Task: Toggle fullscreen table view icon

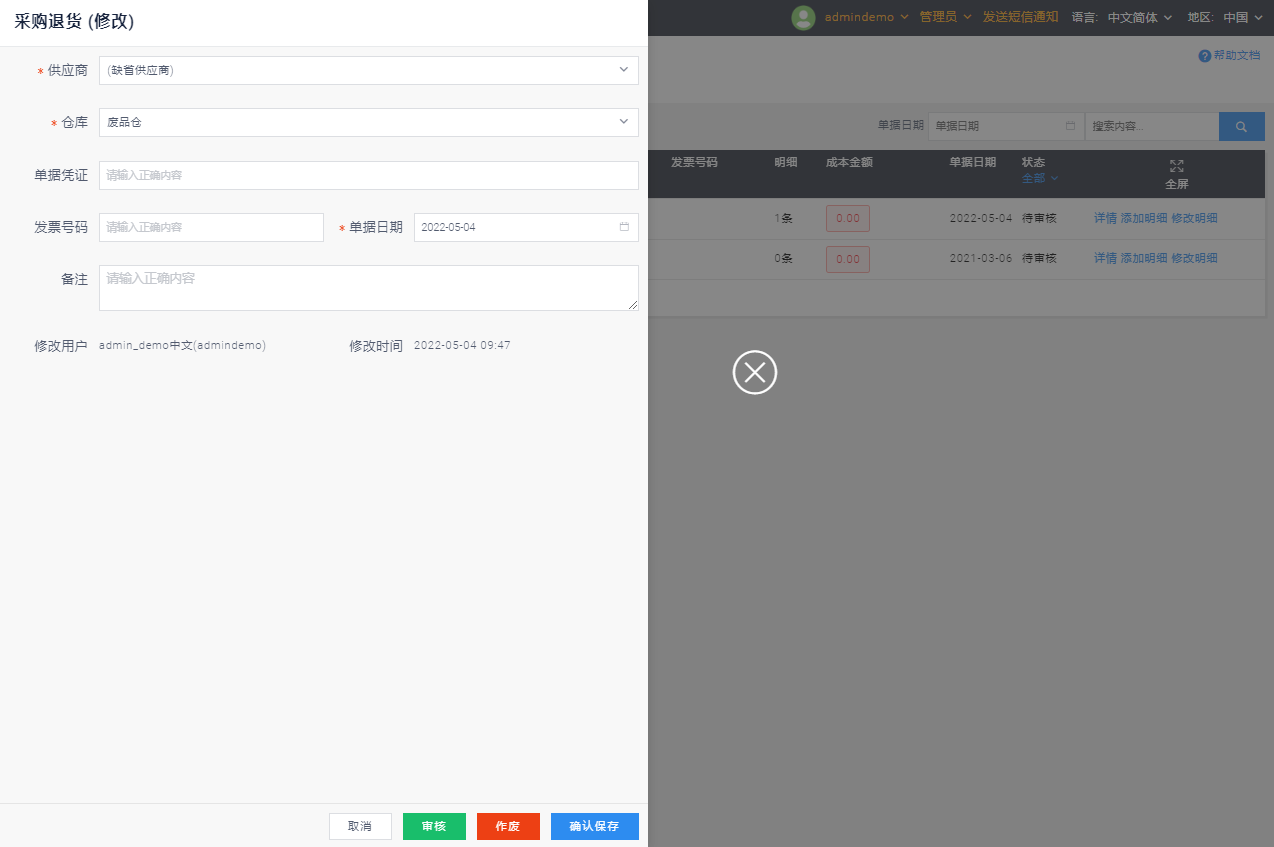Action: (x=1177, y=166)
